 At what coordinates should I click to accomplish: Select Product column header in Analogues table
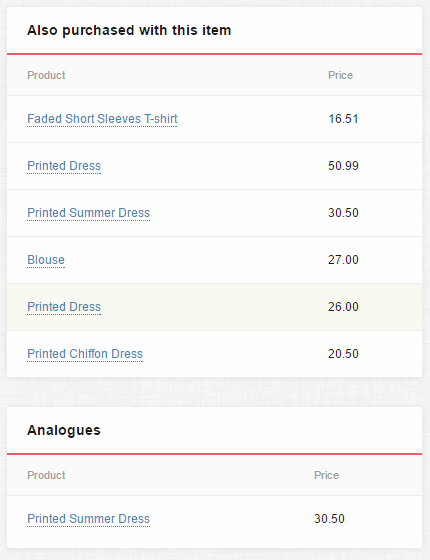pos(46,475)
